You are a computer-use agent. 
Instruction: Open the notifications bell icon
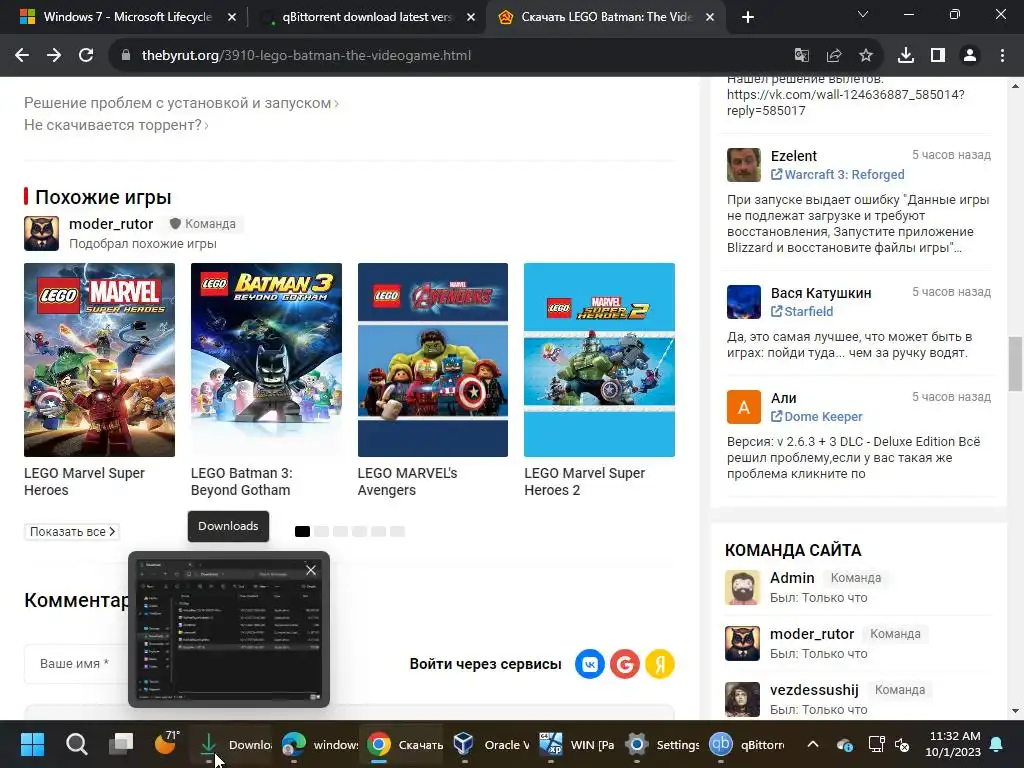tap(997, 744)
